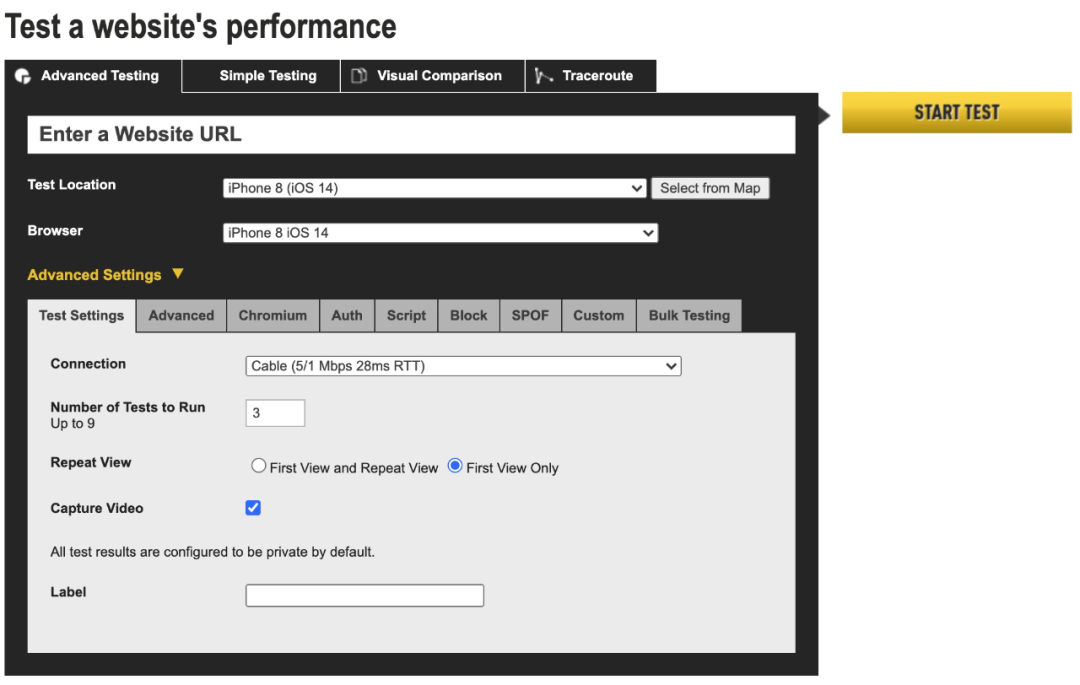The image size is (1080, 685).
Task: Open the Connection speed dropdown
Action: click(x=463, y=366)
